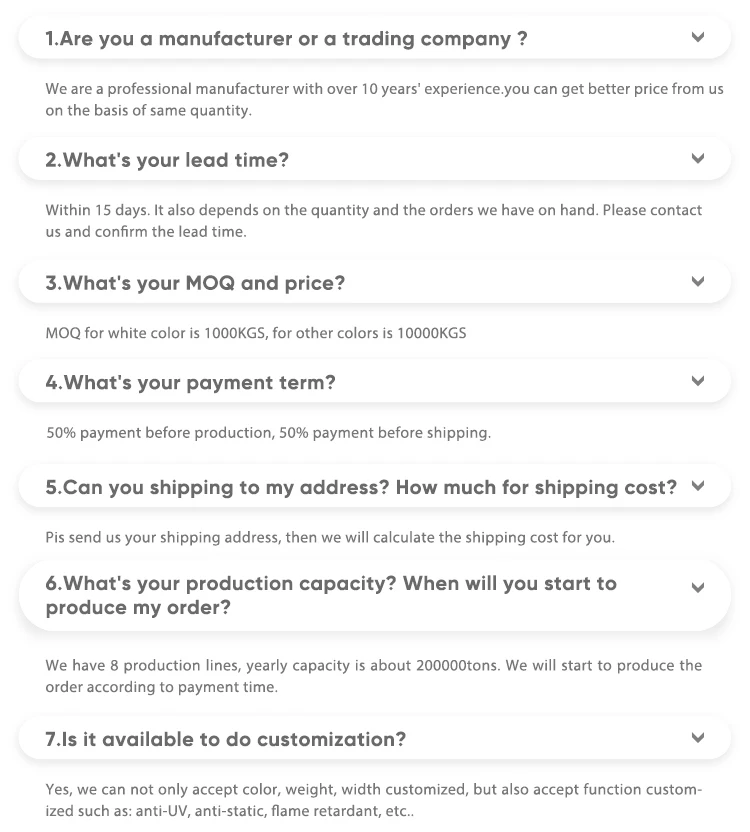This screenshot has width=750, height=832.
Task: Select the production capacity question heading
Action: coord(330,595)
